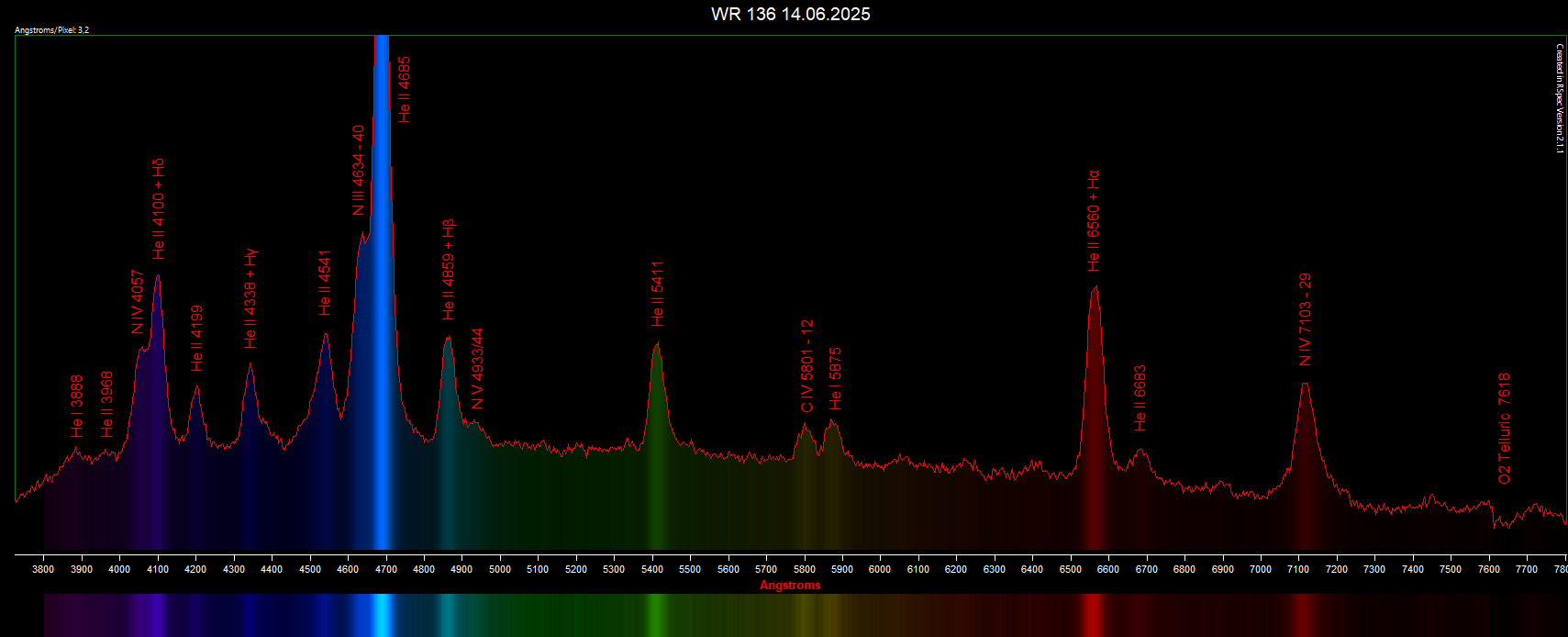Click the He II 4859 + Hβ label
1568x637 pixels.
tap(449, 270)
